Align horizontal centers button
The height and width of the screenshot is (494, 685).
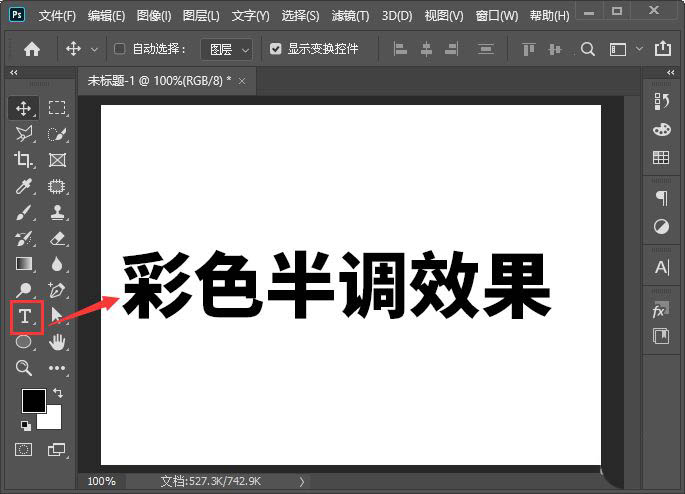pyautogui.click(x=426, y=49)
